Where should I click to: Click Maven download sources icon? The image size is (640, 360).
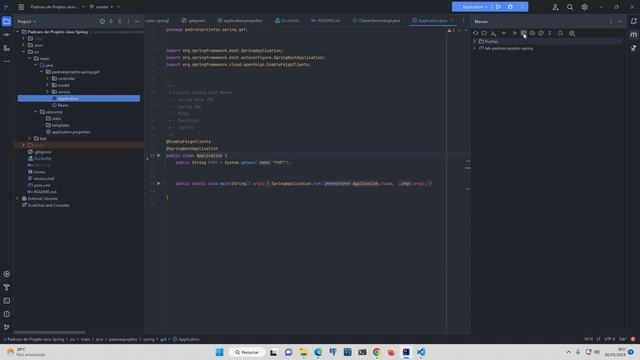[x=493, y=33]
